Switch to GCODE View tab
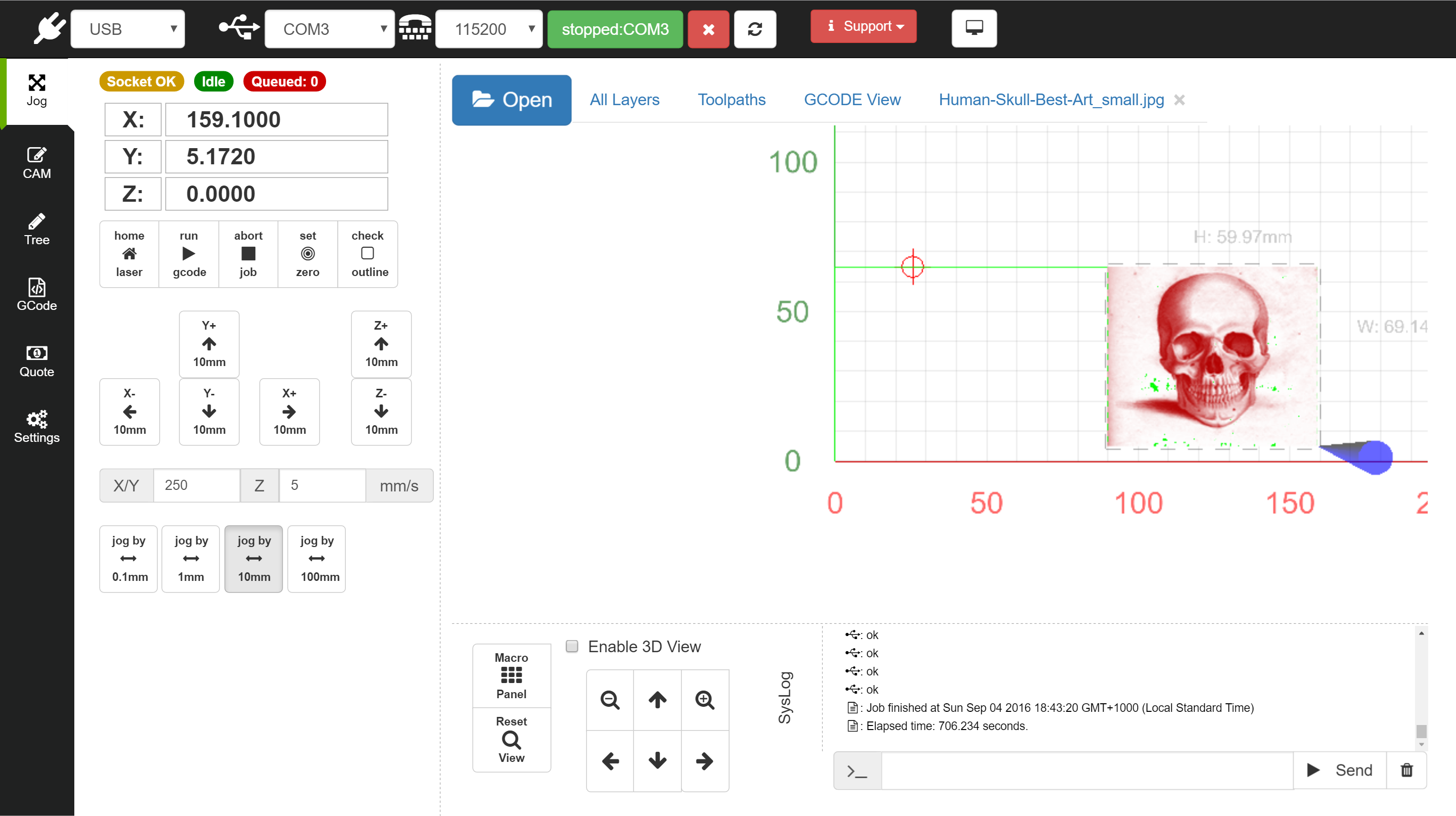 (852, 100)
